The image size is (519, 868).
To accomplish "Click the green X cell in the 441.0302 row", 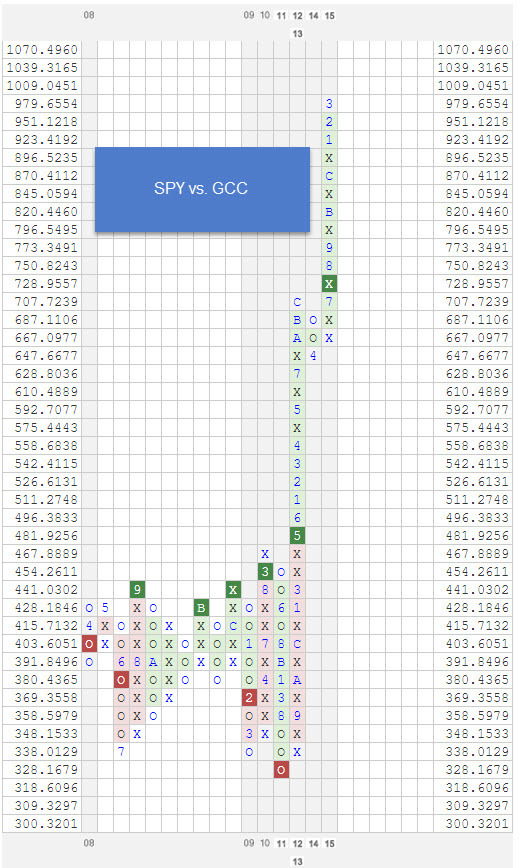I will click(x=233, y=590).
